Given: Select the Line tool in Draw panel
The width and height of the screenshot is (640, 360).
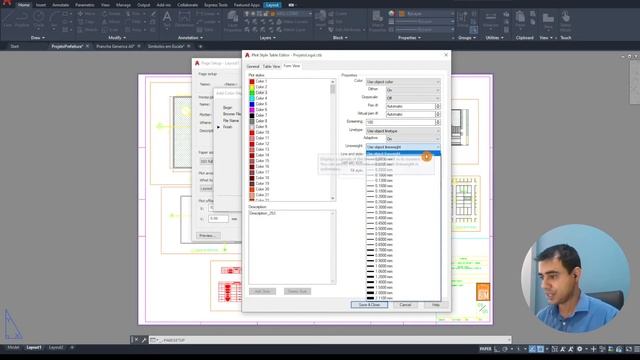Looking at the screenshot, I should pyautogui.click(x=8, y=19).
